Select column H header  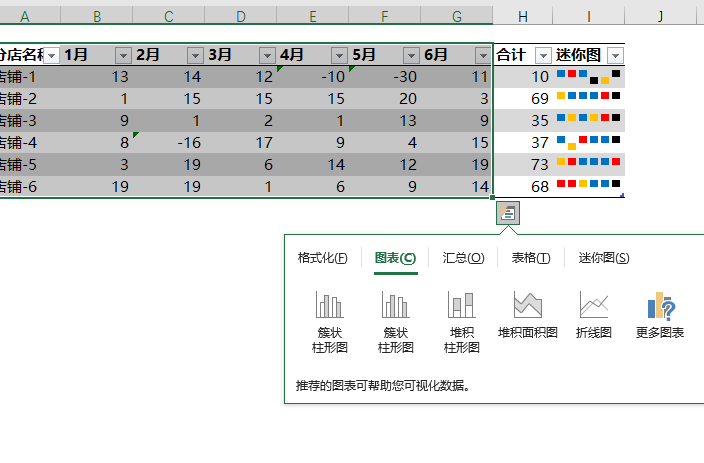click(x=523, y=16)
